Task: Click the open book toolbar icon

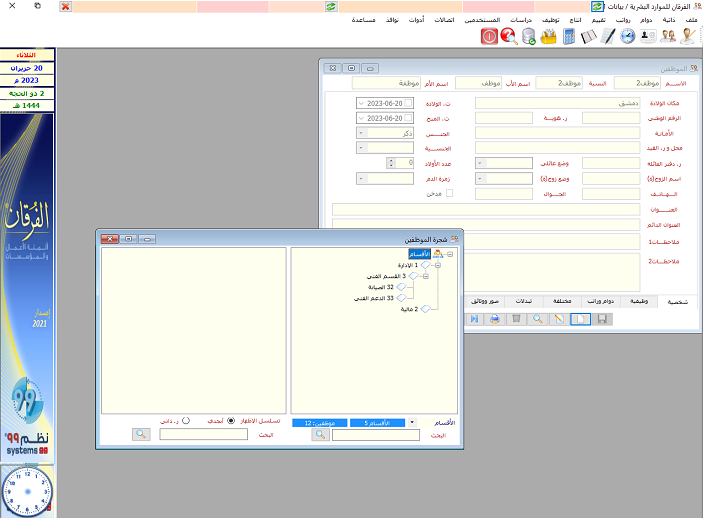Action: coord(588,36)
